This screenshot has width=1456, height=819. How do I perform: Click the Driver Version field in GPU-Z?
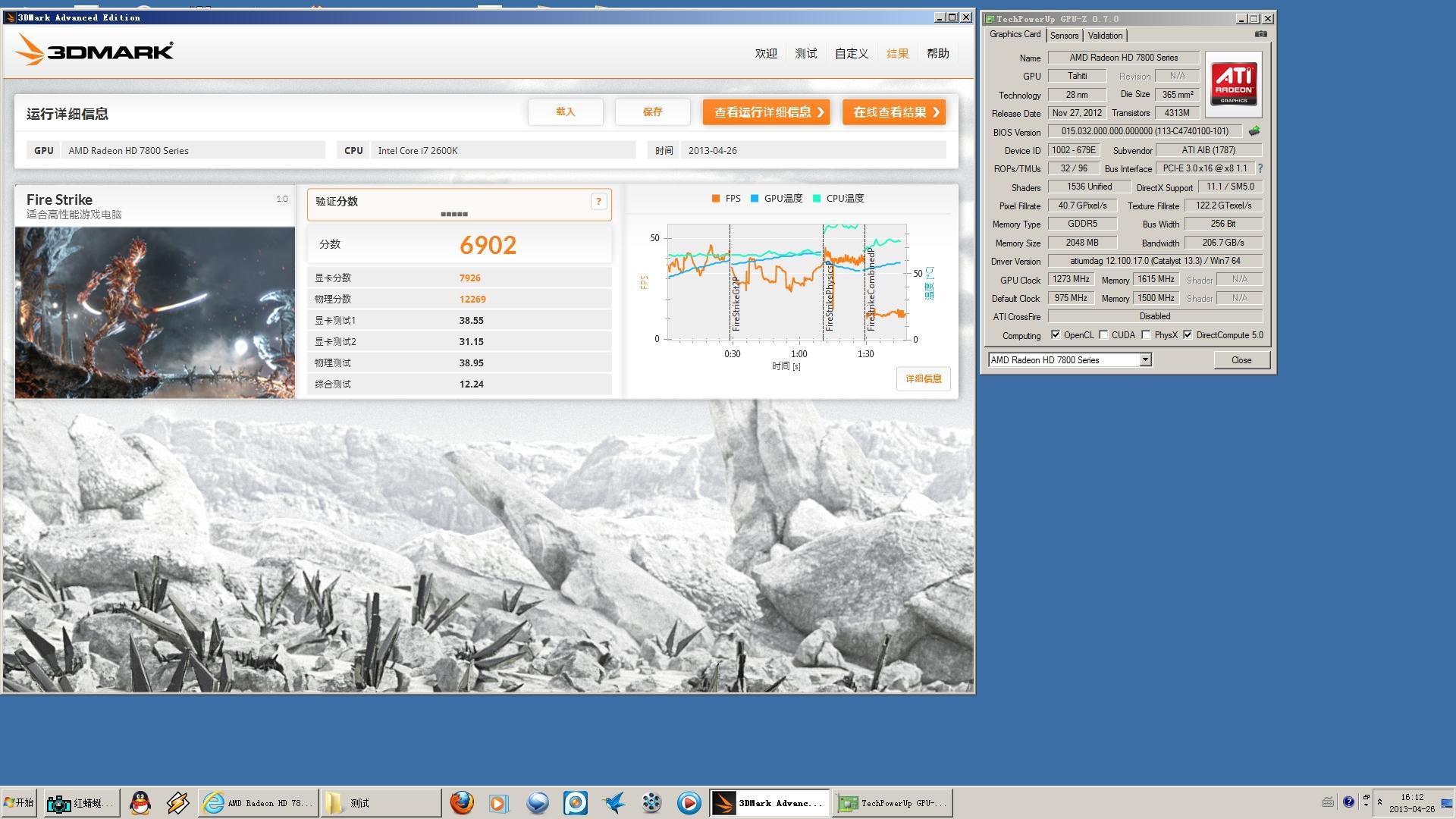pos(1155,261)
